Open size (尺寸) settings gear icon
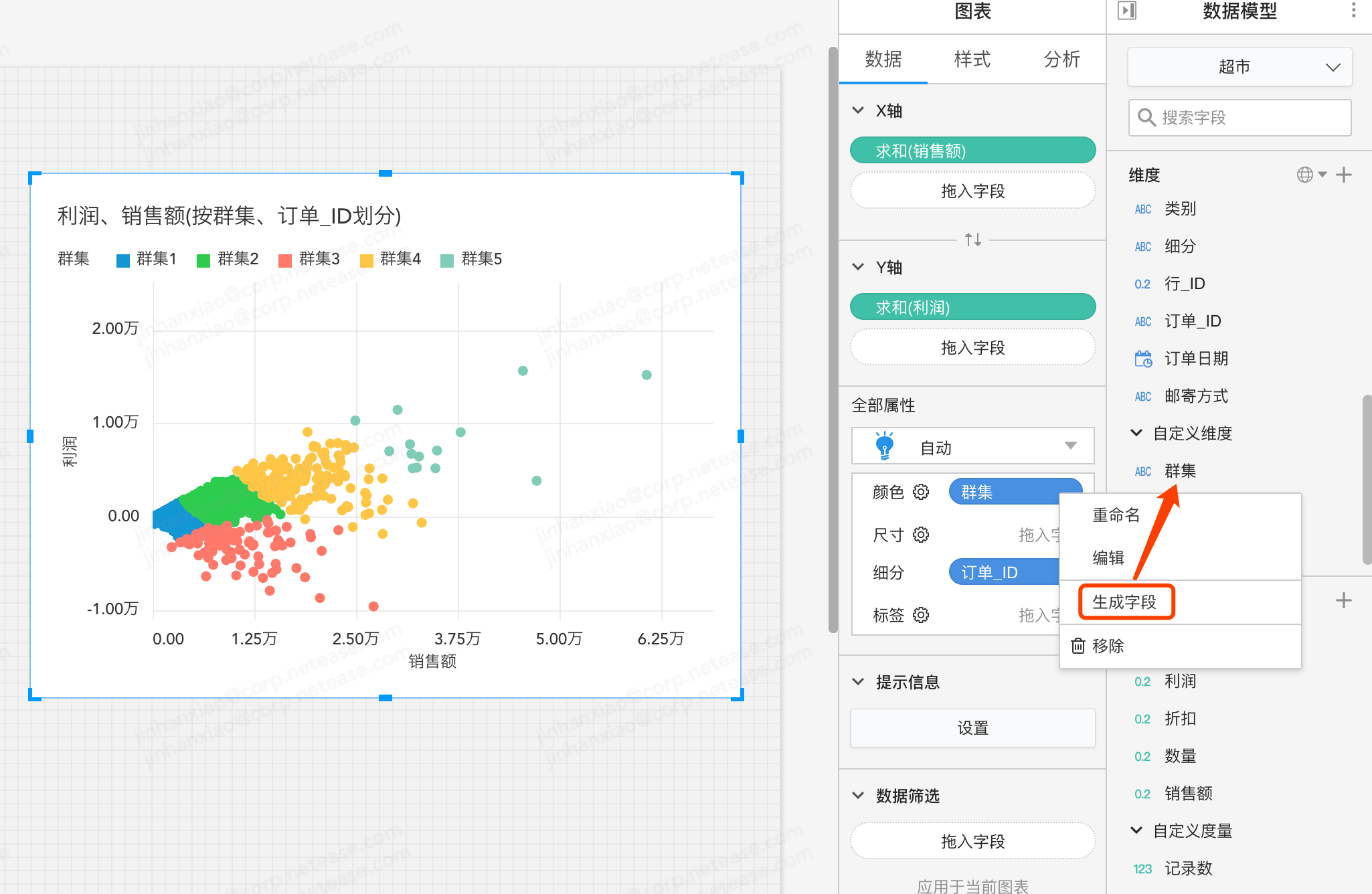This screenshot has height=894, width=1372. pyautogui.click(x=921, y=535)
